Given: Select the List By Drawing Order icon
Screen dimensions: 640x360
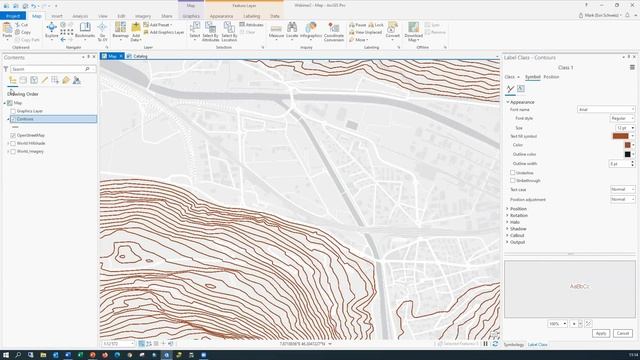Looking at the screenshot, I should tap(13, 80).
